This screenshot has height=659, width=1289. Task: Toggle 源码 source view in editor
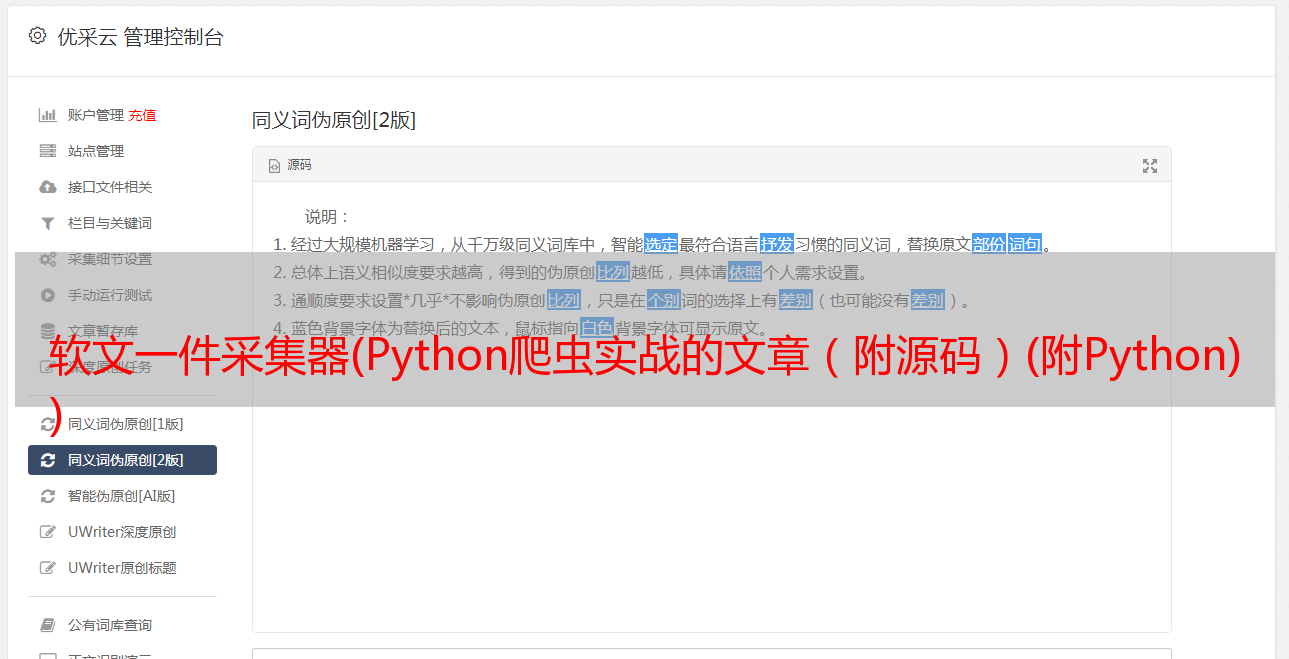[x=290, y=165]
